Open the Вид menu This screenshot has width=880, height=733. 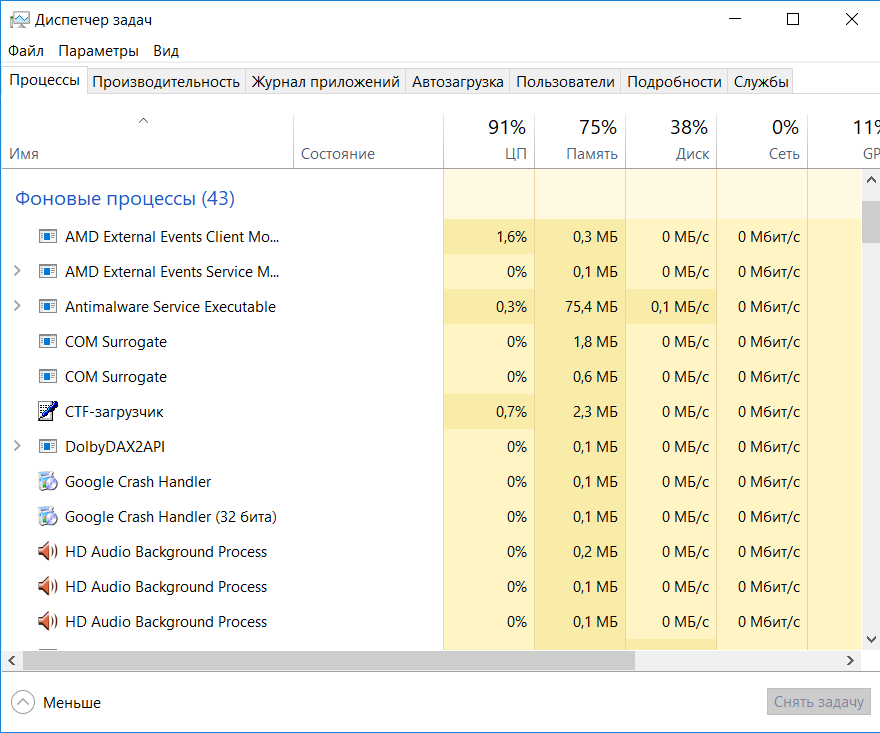point(166,51)
